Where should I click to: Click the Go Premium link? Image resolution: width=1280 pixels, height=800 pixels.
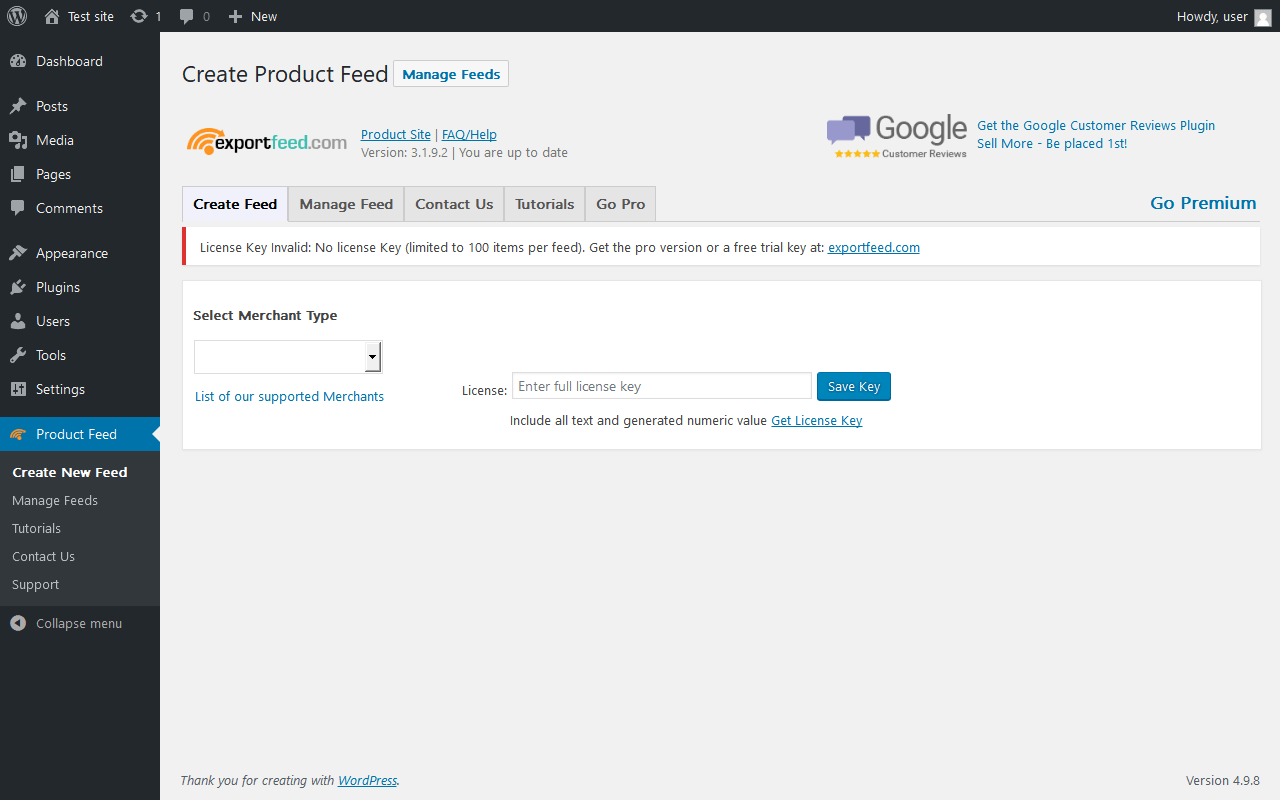(1203, 203)
